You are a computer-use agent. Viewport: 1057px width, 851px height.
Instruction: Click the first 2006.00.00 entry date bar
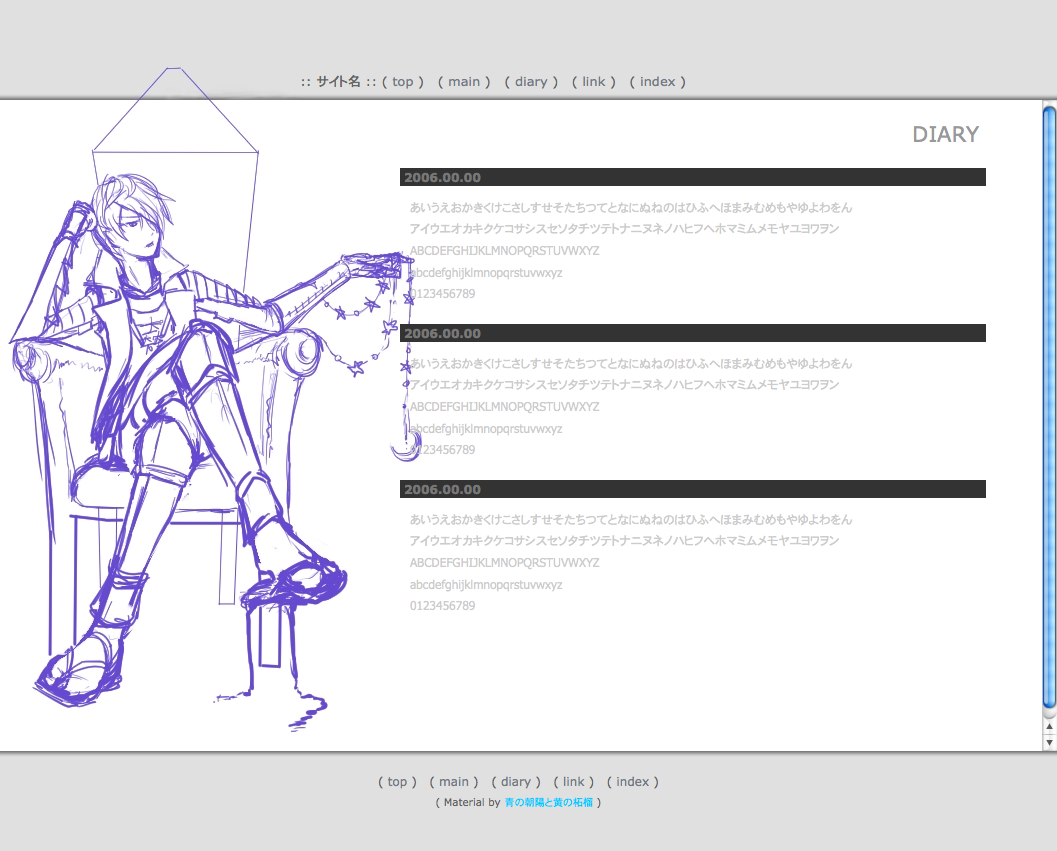click(x=692, y=177)
